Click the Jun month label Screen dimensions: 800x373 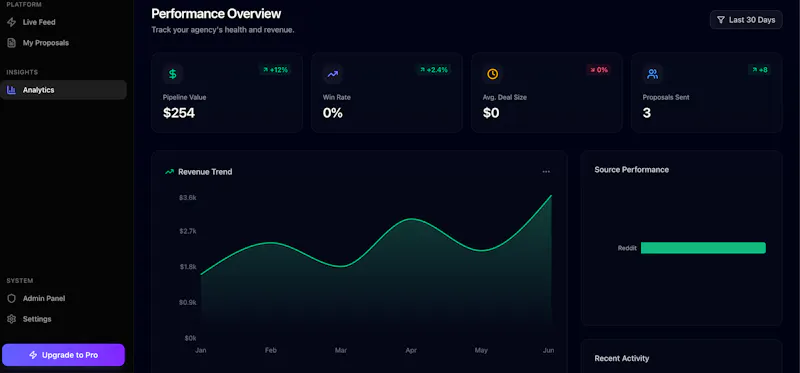549,351
